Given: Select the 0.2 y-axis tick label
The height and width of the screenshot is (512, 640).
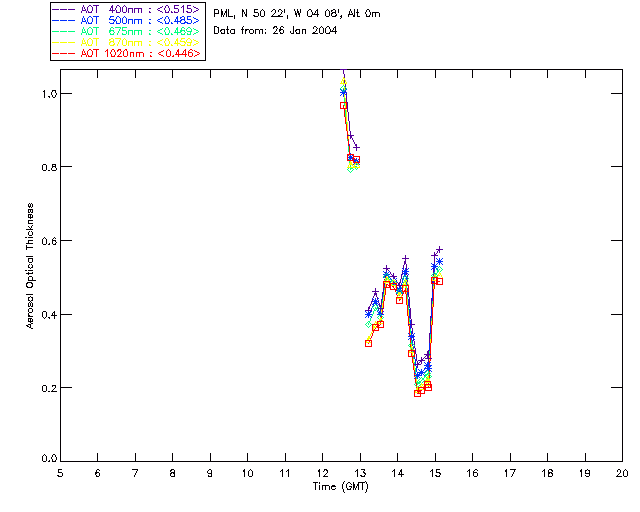Looking at the screenshot, I should point(49,388).
